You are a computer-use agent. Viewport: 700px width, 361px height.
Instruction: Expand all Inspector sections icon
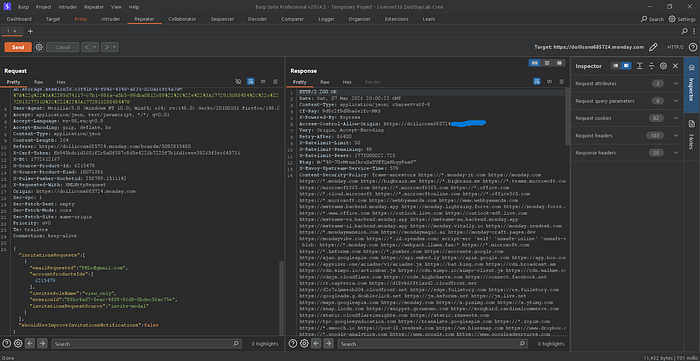639,66
